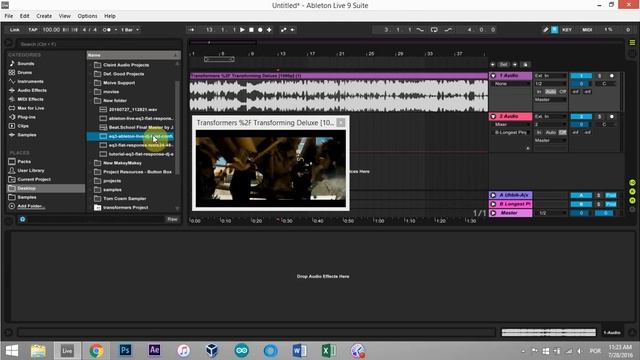Open User Library under Places
This screenshot has width=640, height=360.
point(31,171)
